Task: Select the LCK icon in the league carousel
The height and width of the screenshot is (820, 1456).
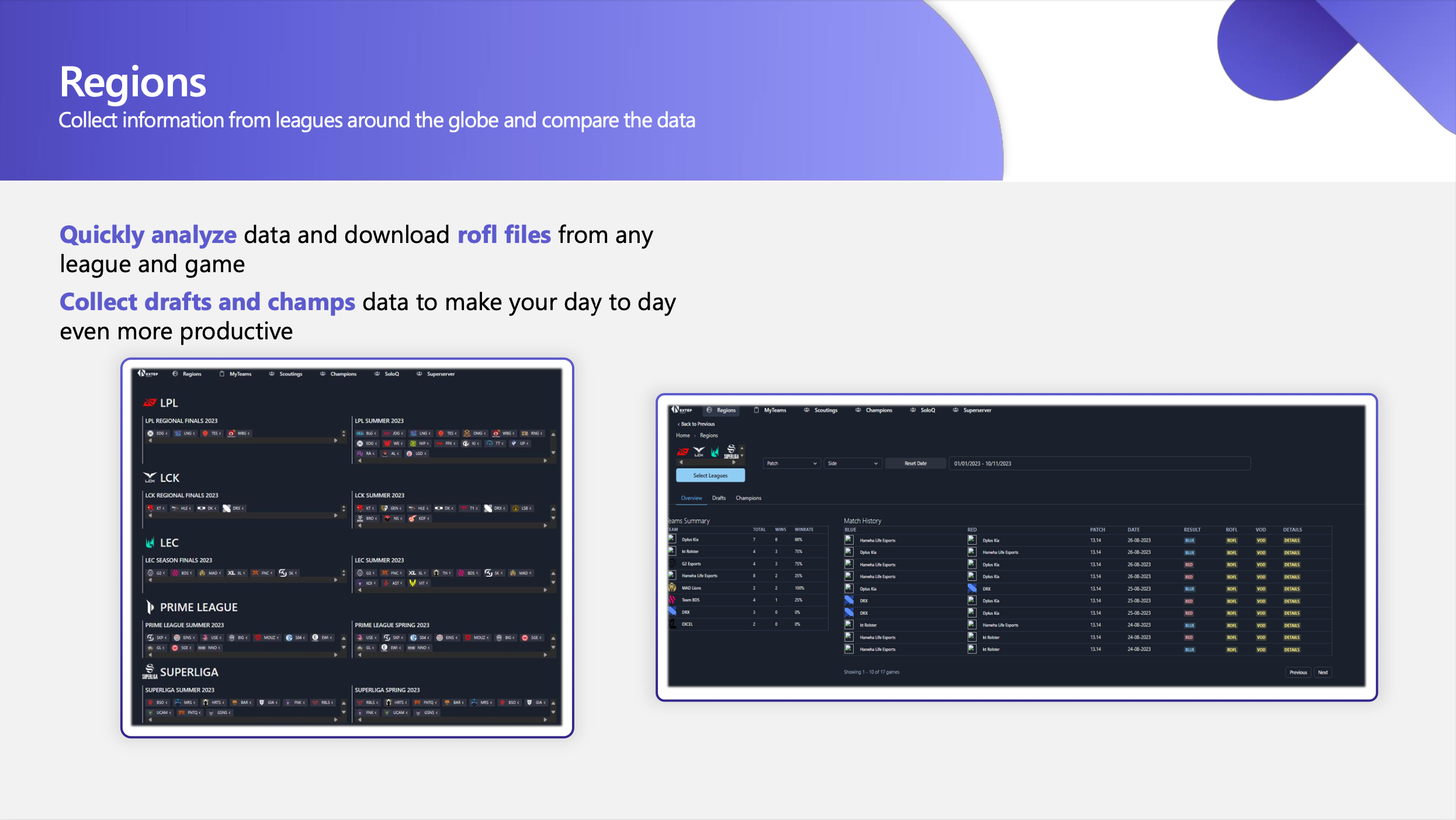Action: click(699, 451)
